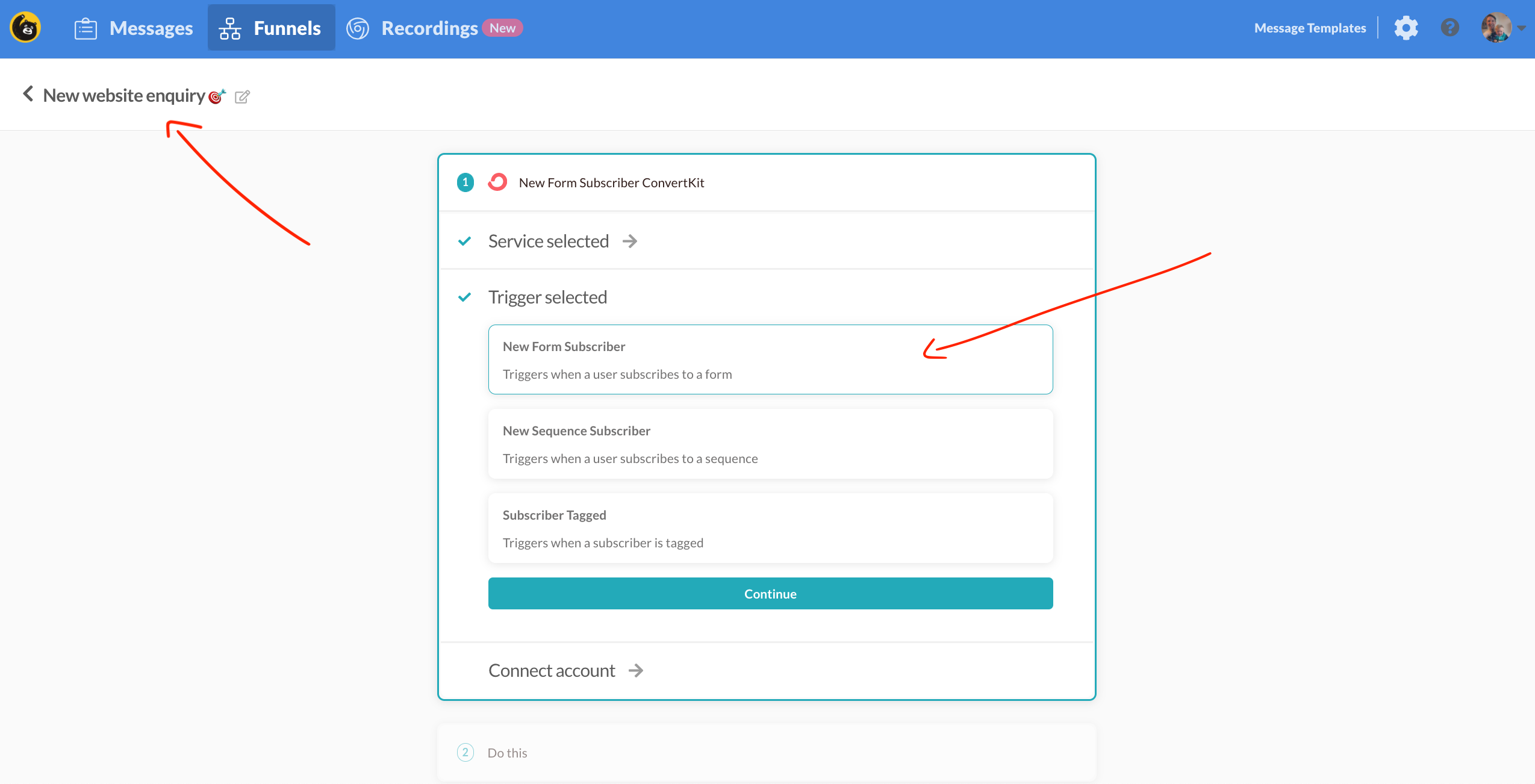The height and width of the screenshot is (784, 1535).
Task: Switch to the Recordings tab
Action: point(429,28)
